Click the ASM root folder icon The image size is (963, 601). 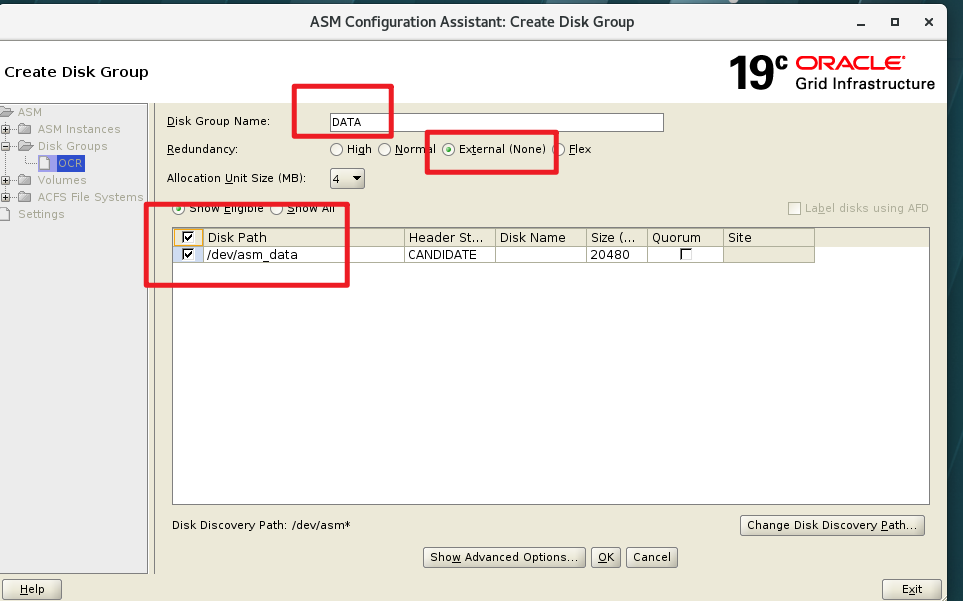(x=7, y=112)
